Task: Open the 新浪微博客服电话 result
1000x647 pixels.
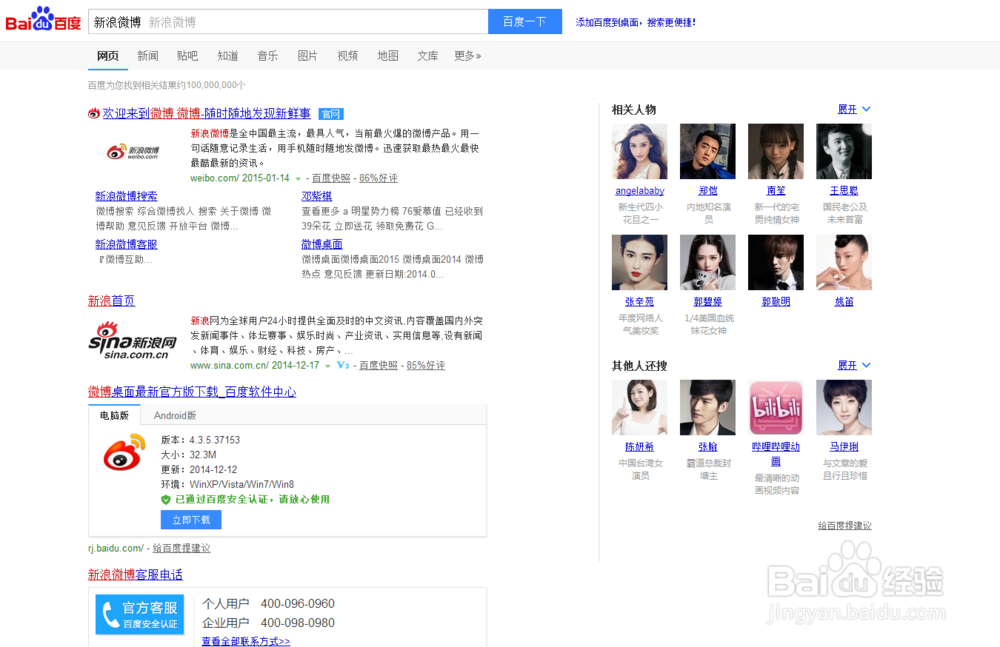Action: [x=135, y=575]
